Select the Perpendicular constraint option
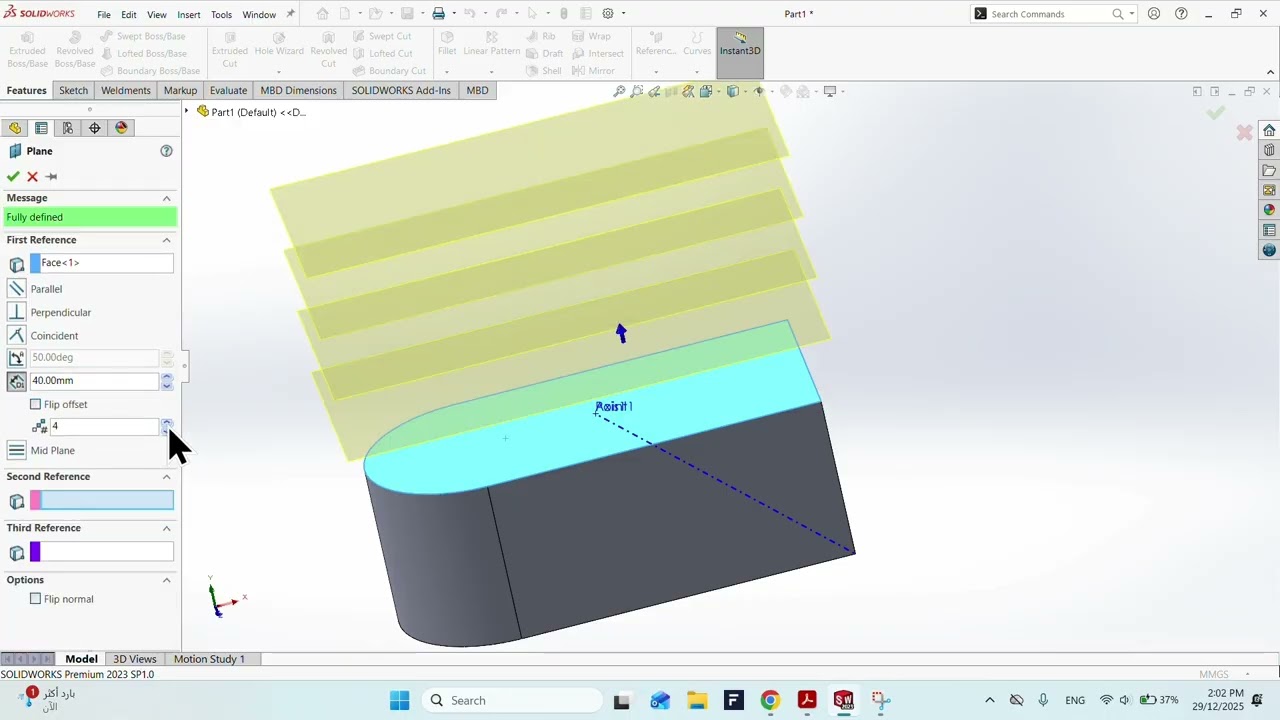This screenshot has width=1280, height=720. point(16,312)
